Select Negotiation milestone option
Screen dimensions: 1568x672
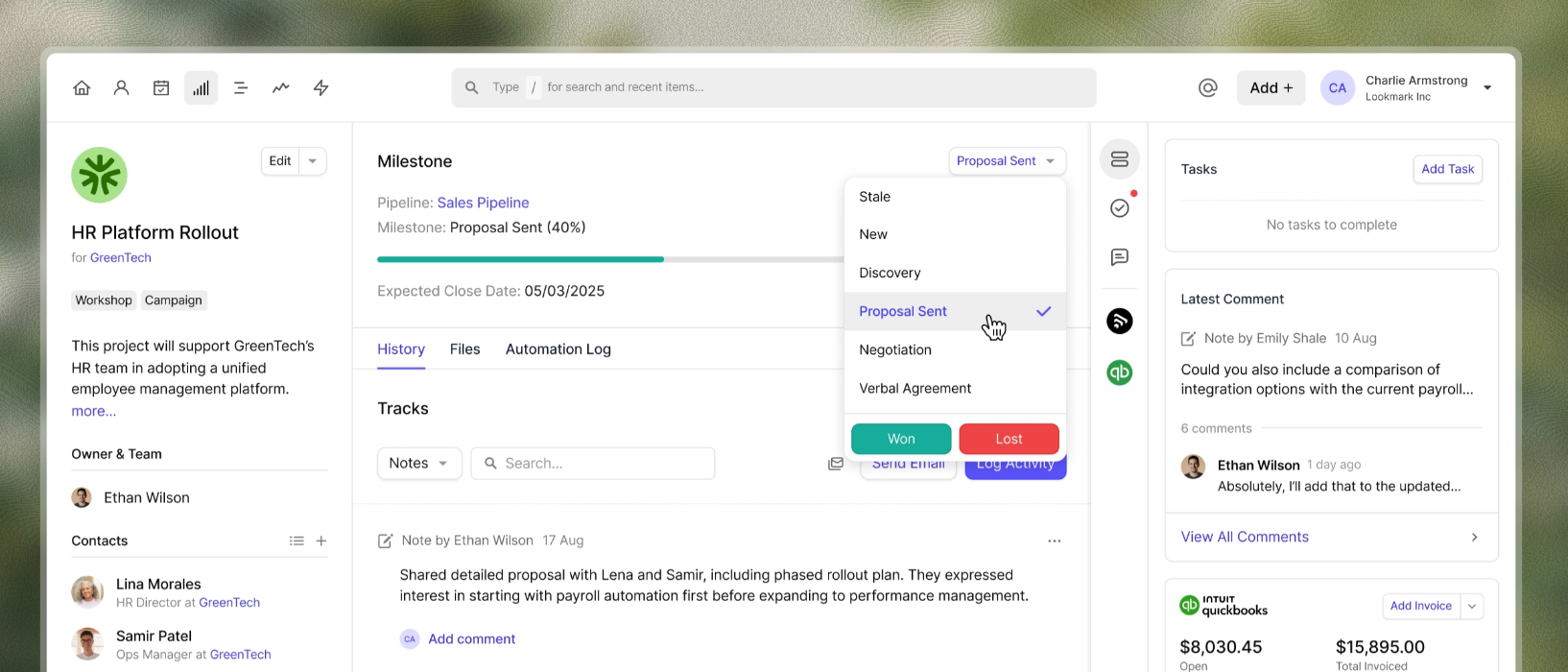point(956,349)
